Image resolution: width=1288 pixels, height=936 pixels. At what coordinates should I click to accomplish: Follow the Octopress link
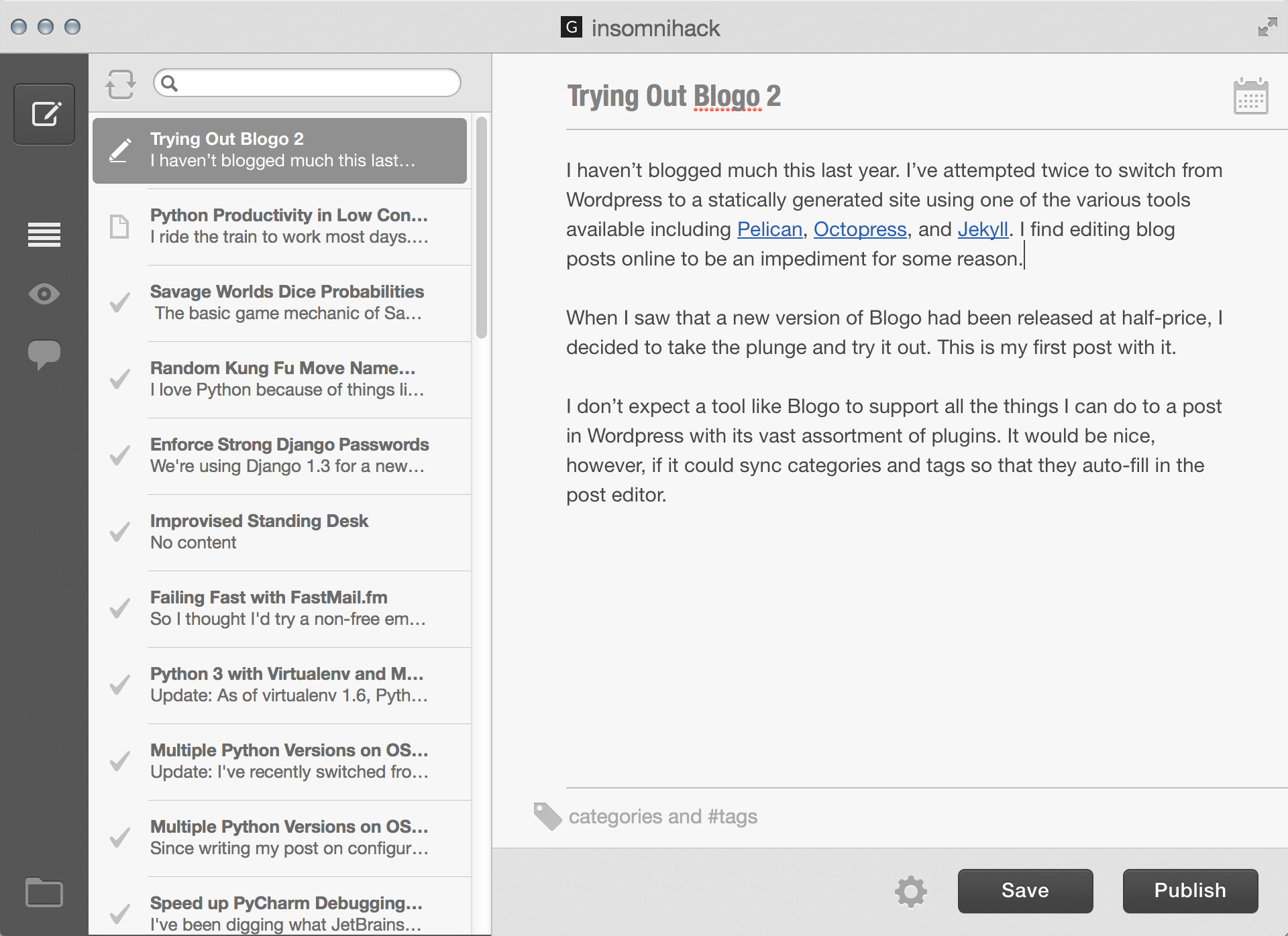(x=860, y=229)
